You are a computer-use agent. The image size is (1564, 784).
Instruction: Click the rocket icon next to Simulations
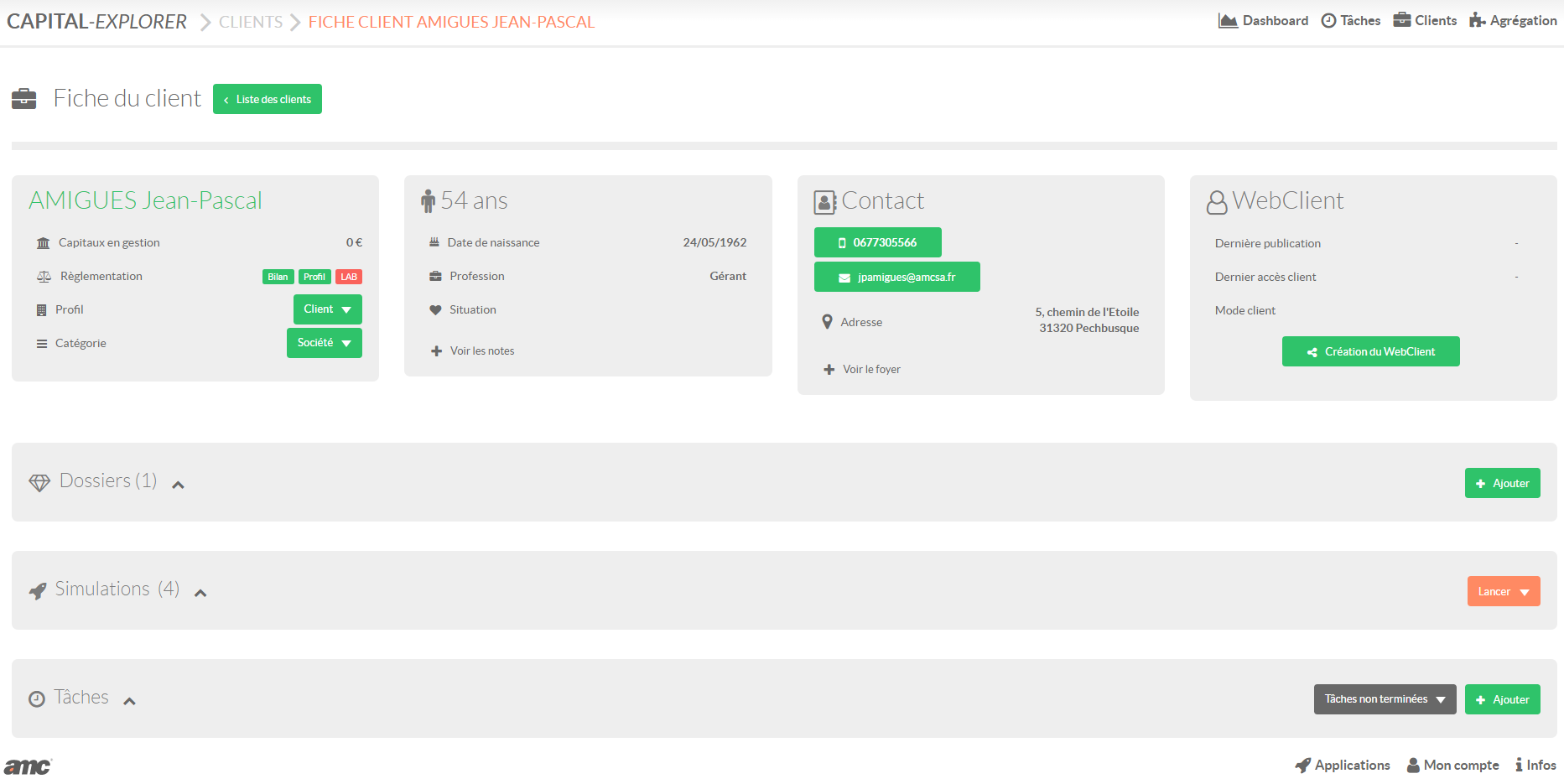pyautogui.click(x=38, y=591)
